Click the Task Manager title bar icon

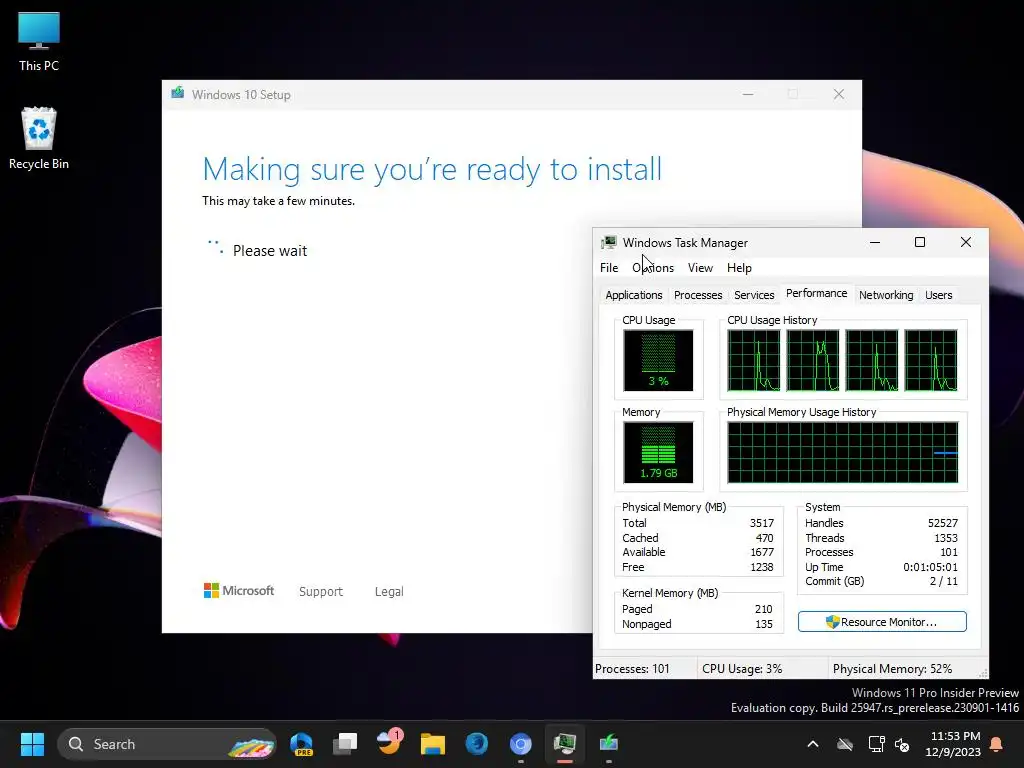tap(609, 242)
